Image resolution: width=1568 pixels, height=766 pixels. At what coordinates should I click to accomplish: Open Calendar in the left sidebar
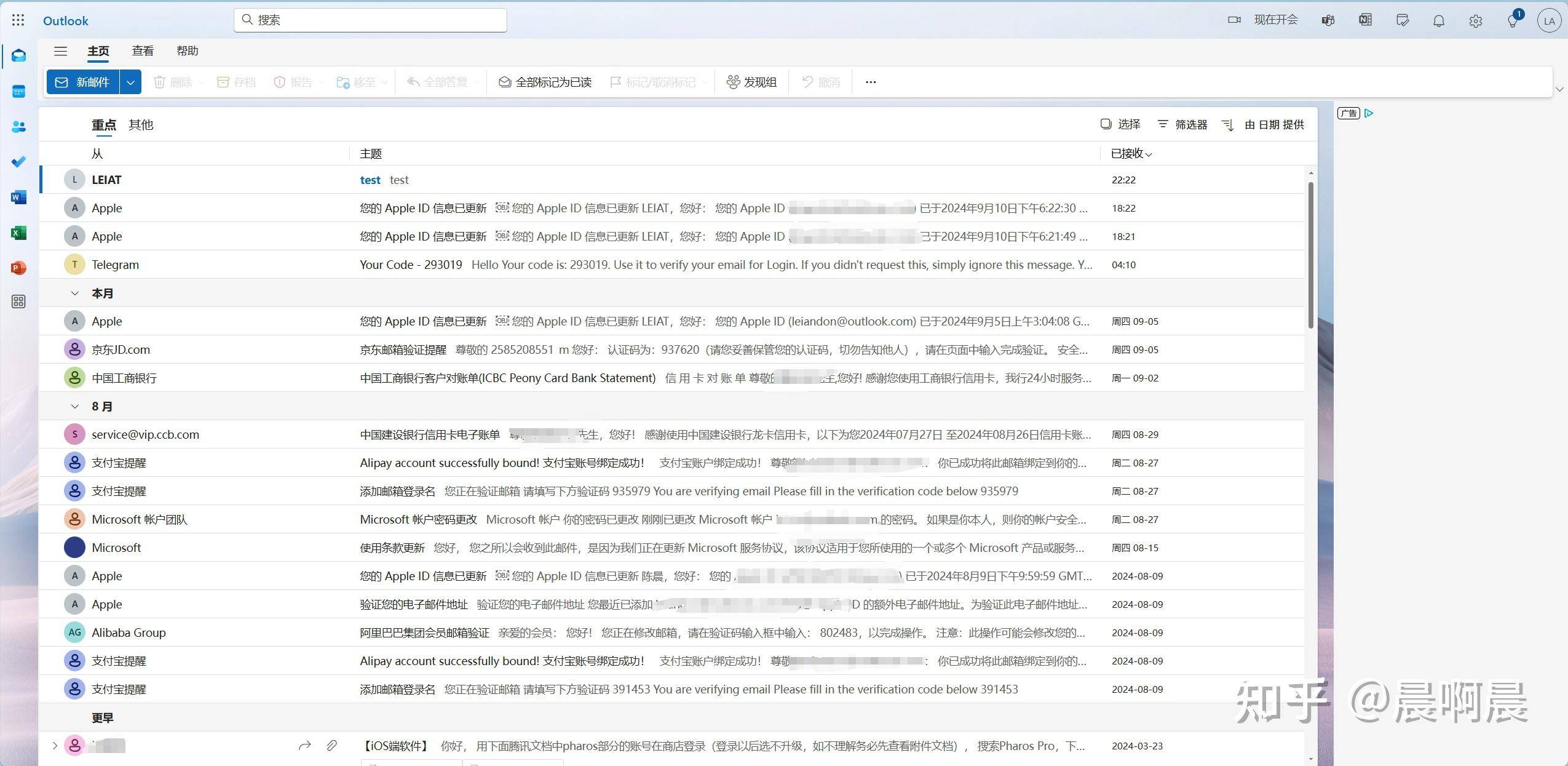coord(18,92)
